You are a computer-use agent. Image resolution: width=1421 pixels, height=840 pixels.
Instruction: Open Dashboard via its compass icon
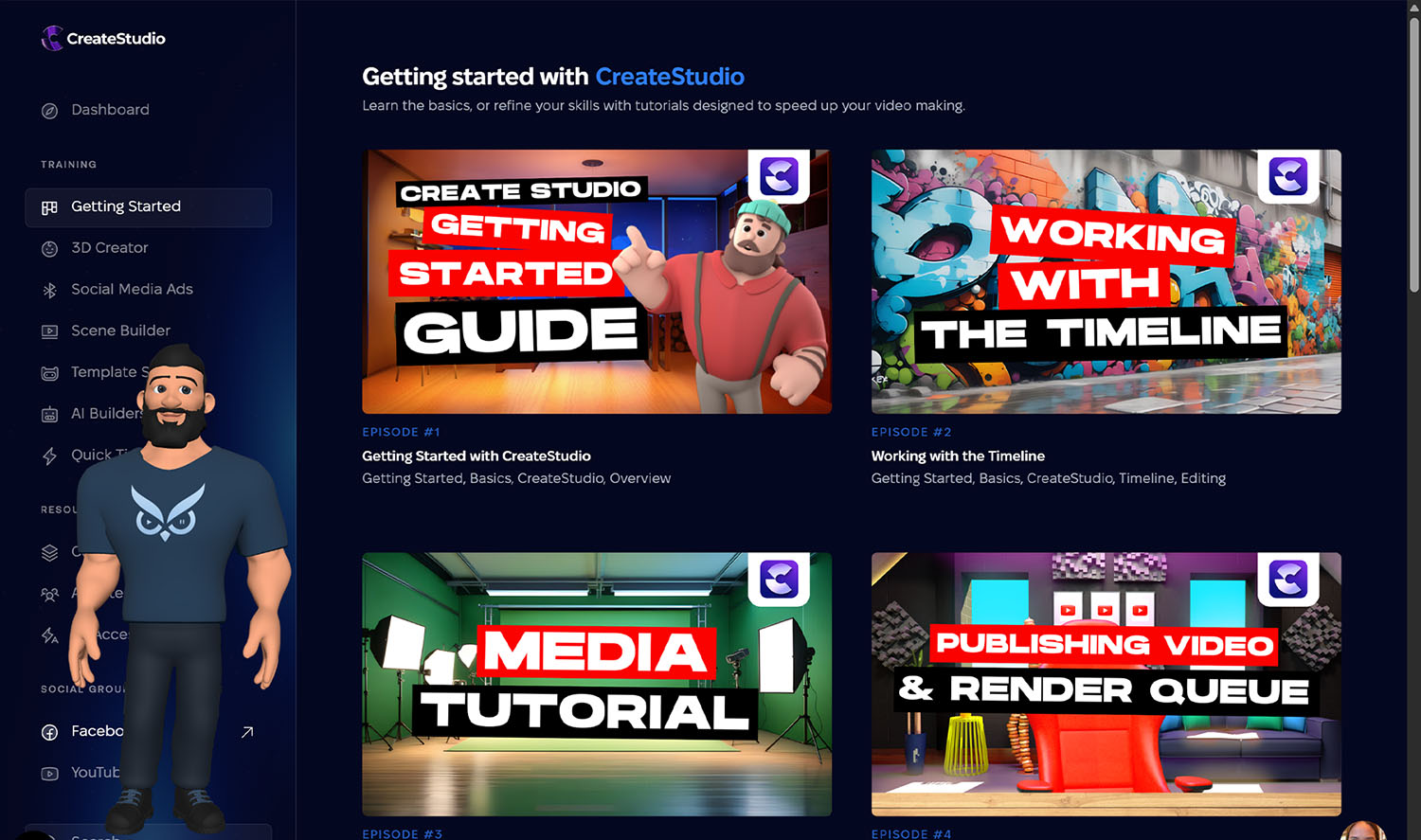click(50, 111)
